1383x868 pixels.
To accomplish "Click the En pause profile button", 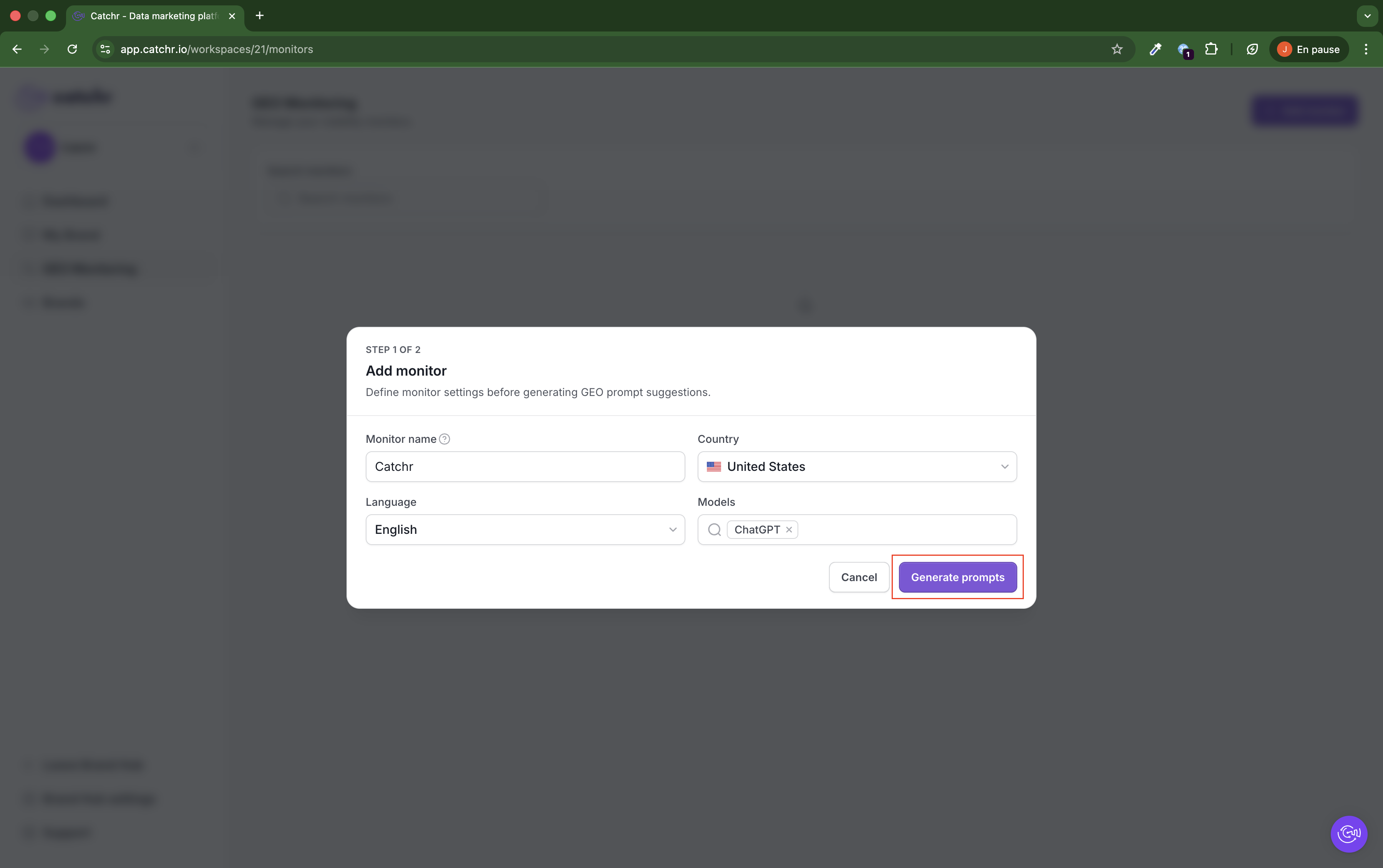I will [1308, 50].
